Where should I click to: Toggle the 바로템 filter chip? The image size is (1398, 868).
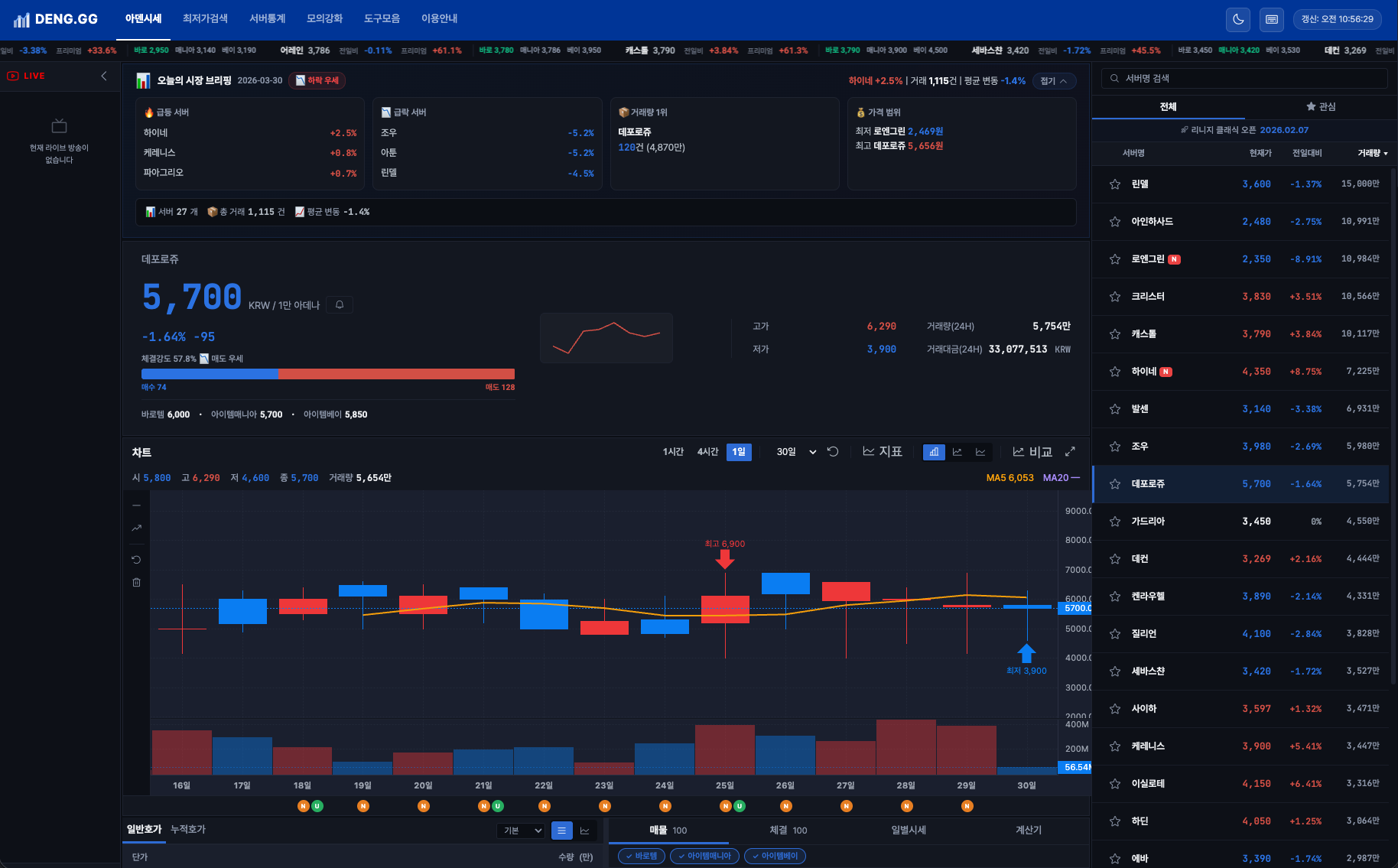click(640, 856)
